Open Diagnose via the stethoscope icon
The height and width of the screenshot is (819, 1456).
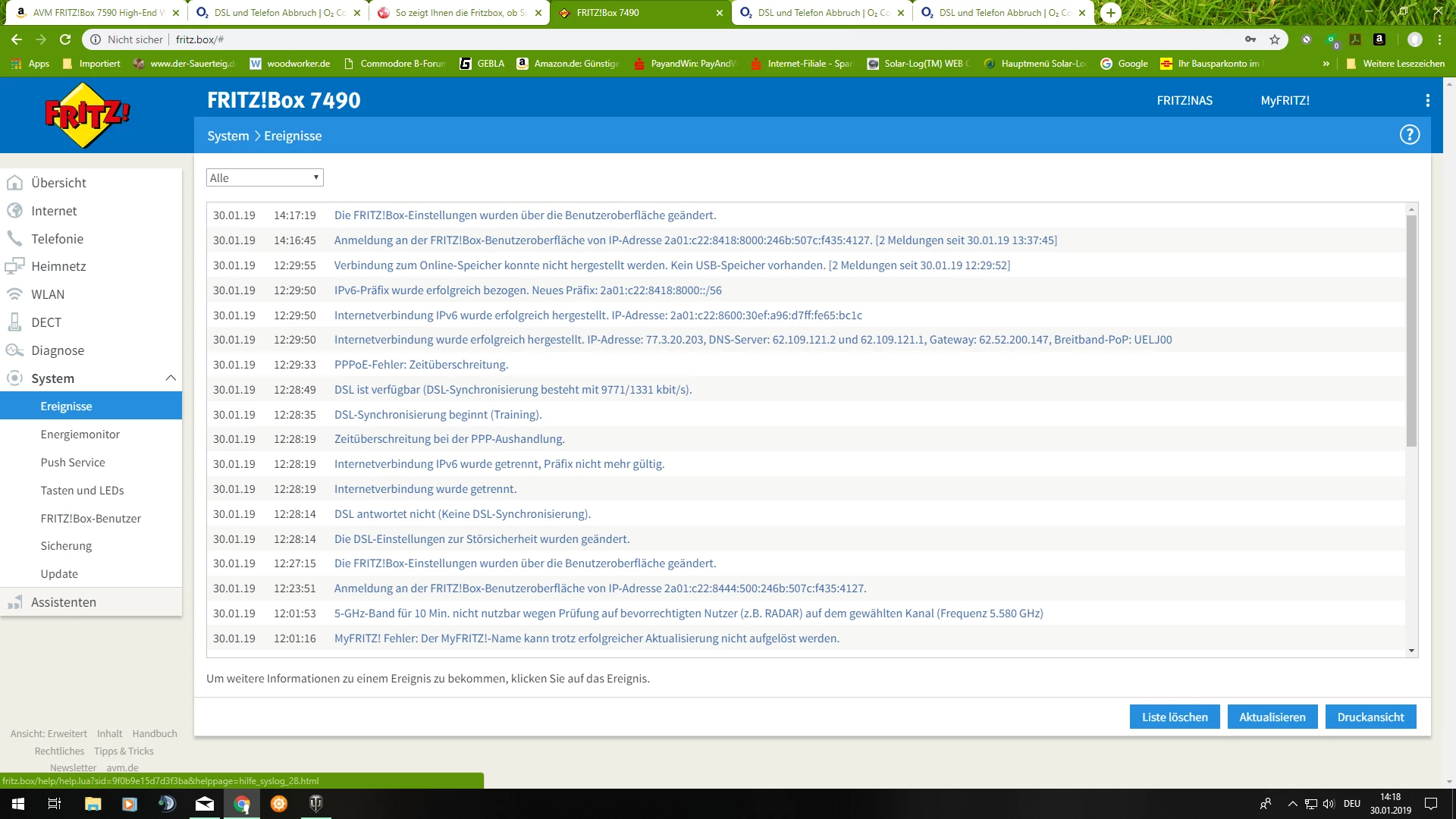pyautogui.click(x=14, y=350)
